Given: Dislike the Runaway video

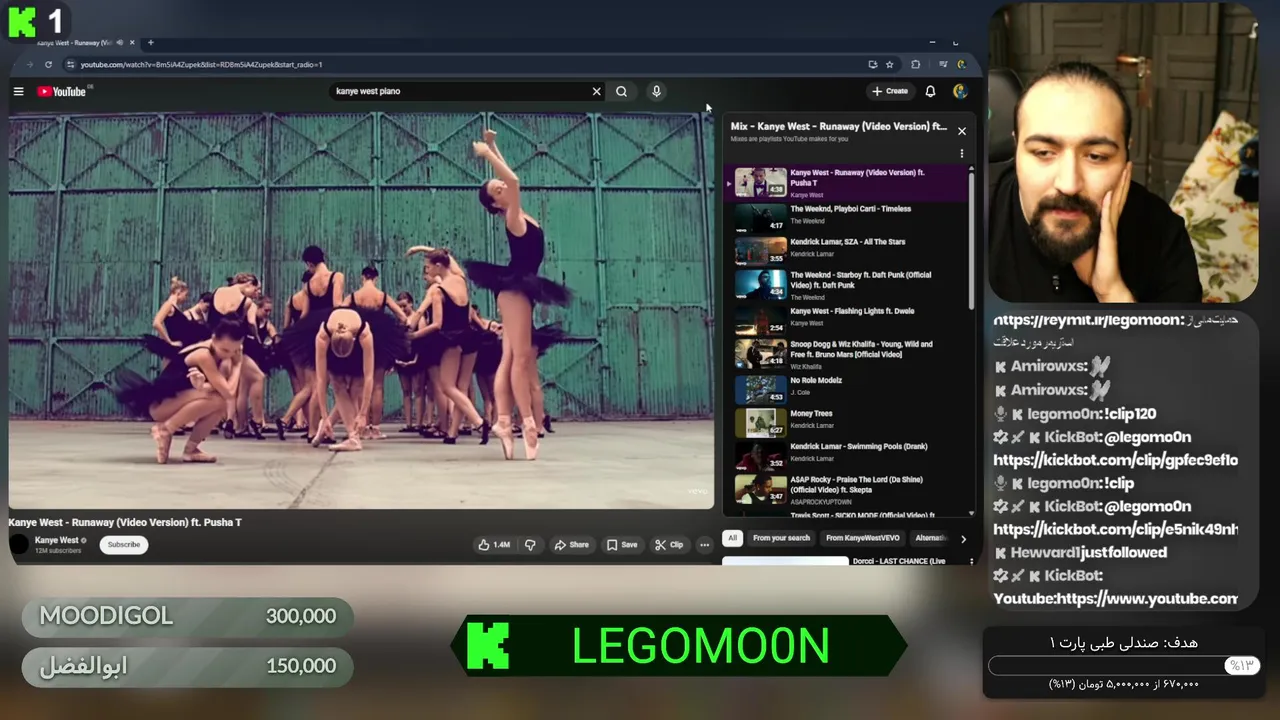Looking at the screenshot, I should tap(530, 545).
